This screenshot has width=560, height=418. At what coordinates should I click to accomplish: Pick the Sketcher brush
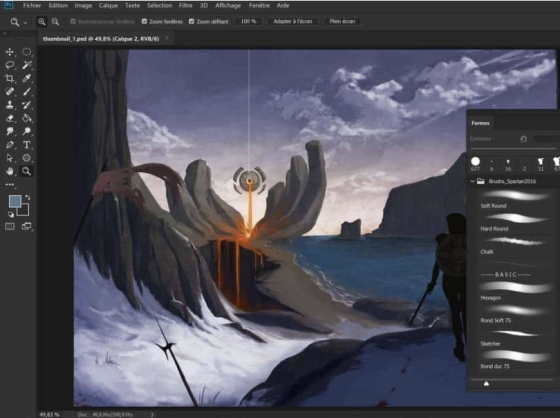[x=514, y=338]
